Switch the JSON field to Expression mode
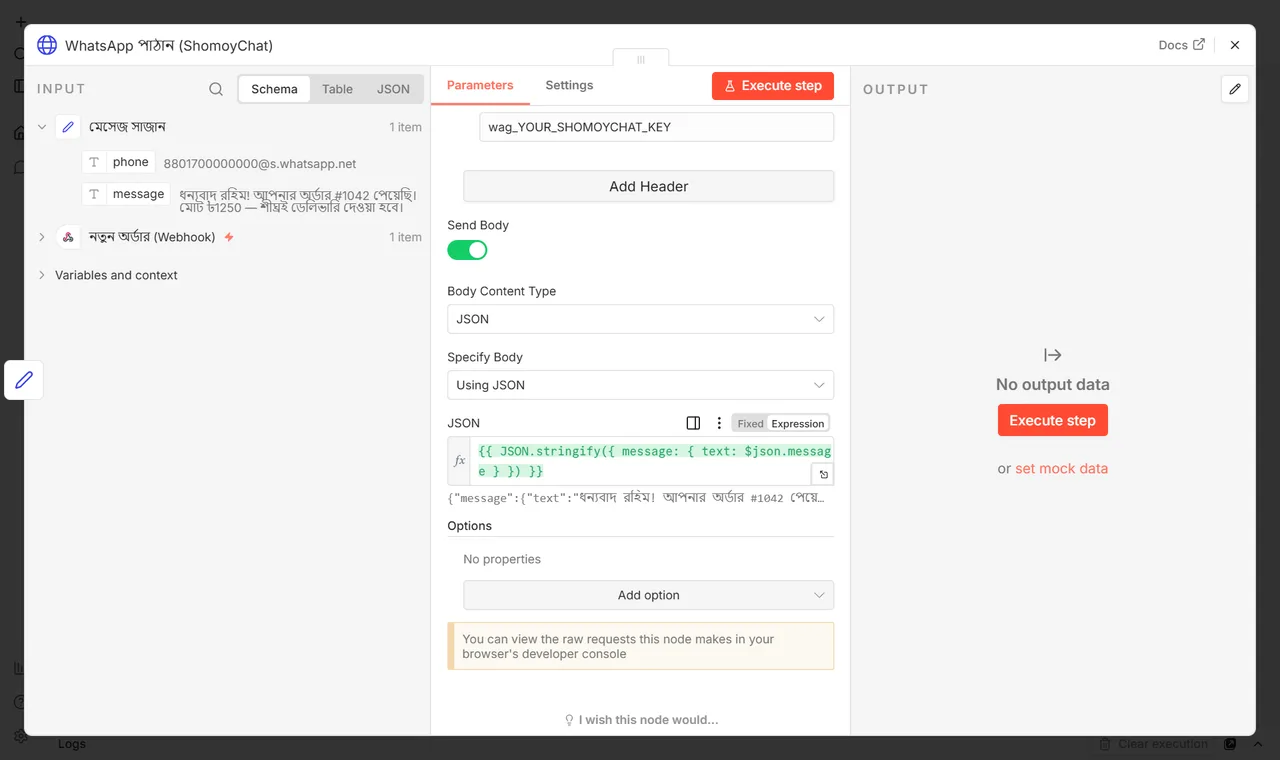Screen dimensions: 1280x760 798,424
